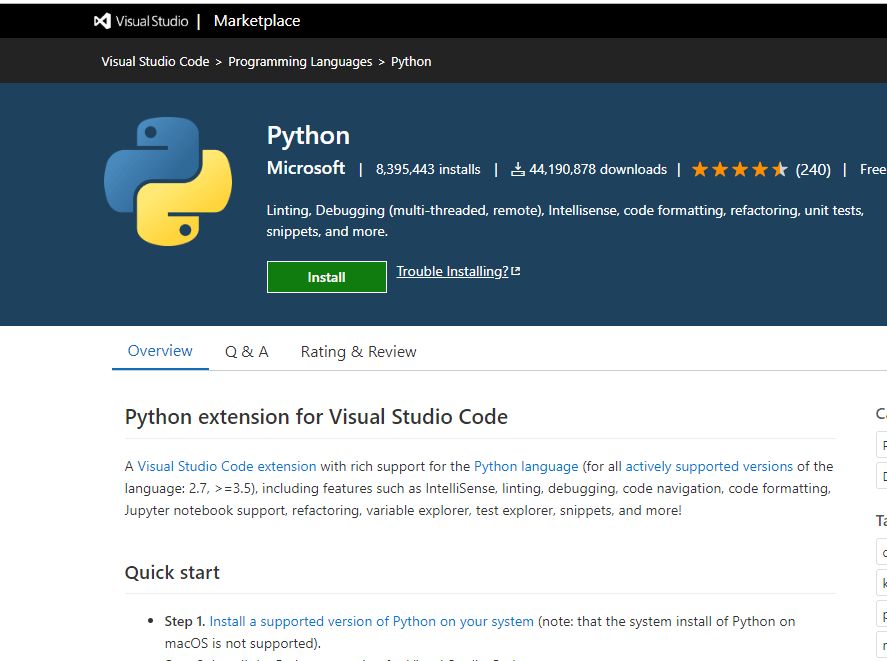Click Install a supported version of Python link
Image resolution: width=887 pixels, height=661 pixels.
coord(371,621)
